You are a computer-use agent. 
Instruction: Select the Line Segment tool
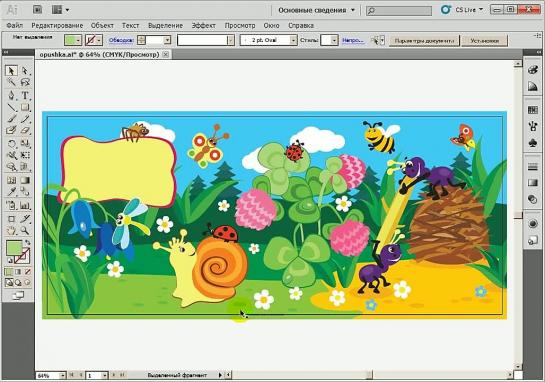coord(11,107)
